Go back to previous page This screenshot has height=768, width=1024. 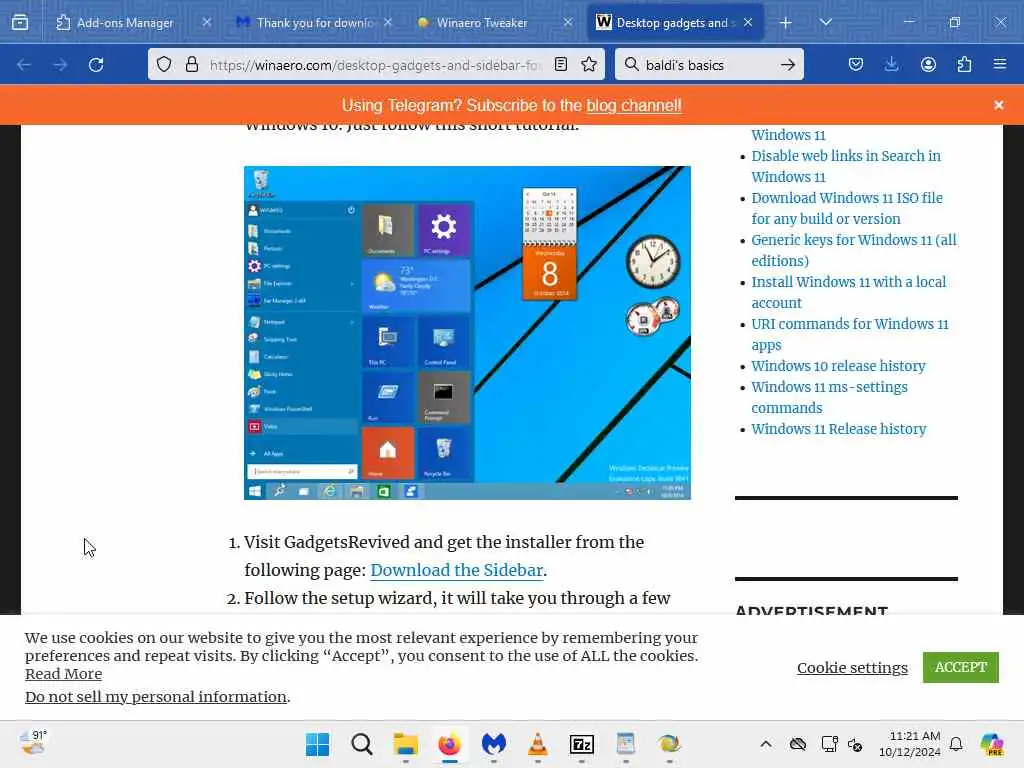click(x=24, y=64)
